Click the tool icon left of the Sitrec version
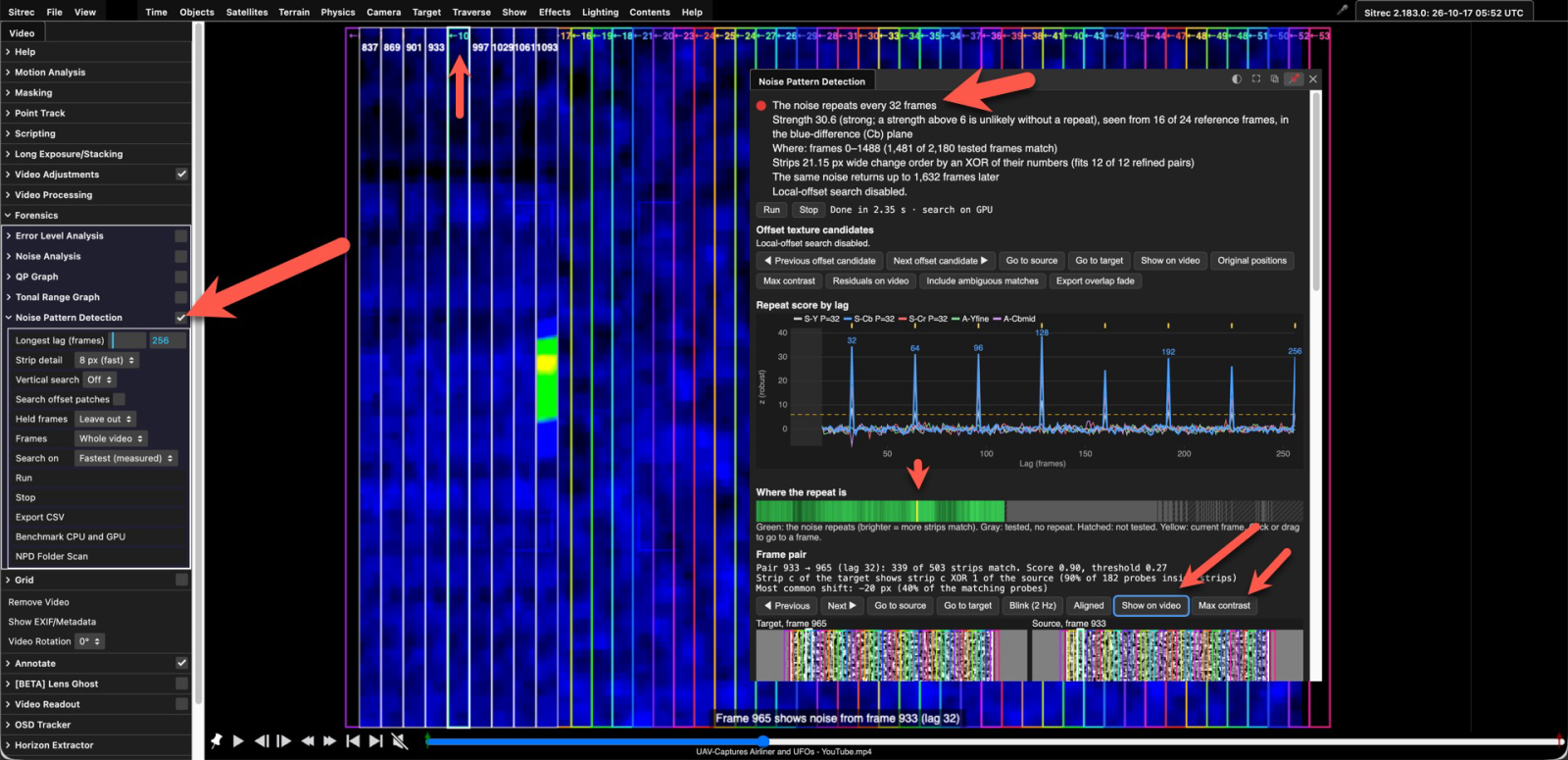Screen dimensions: 1568x760 click(1343, 10)
